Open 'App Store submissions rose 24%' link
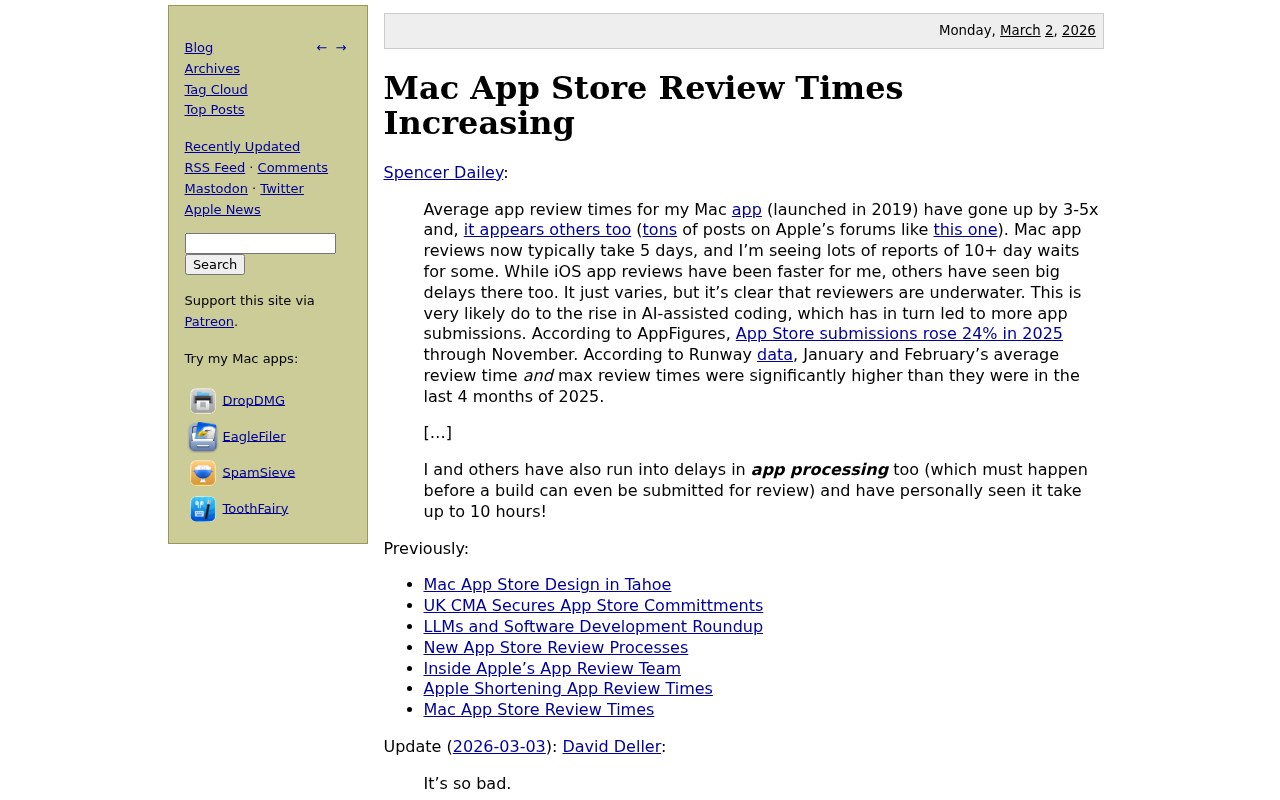 [x=899, y=334]
